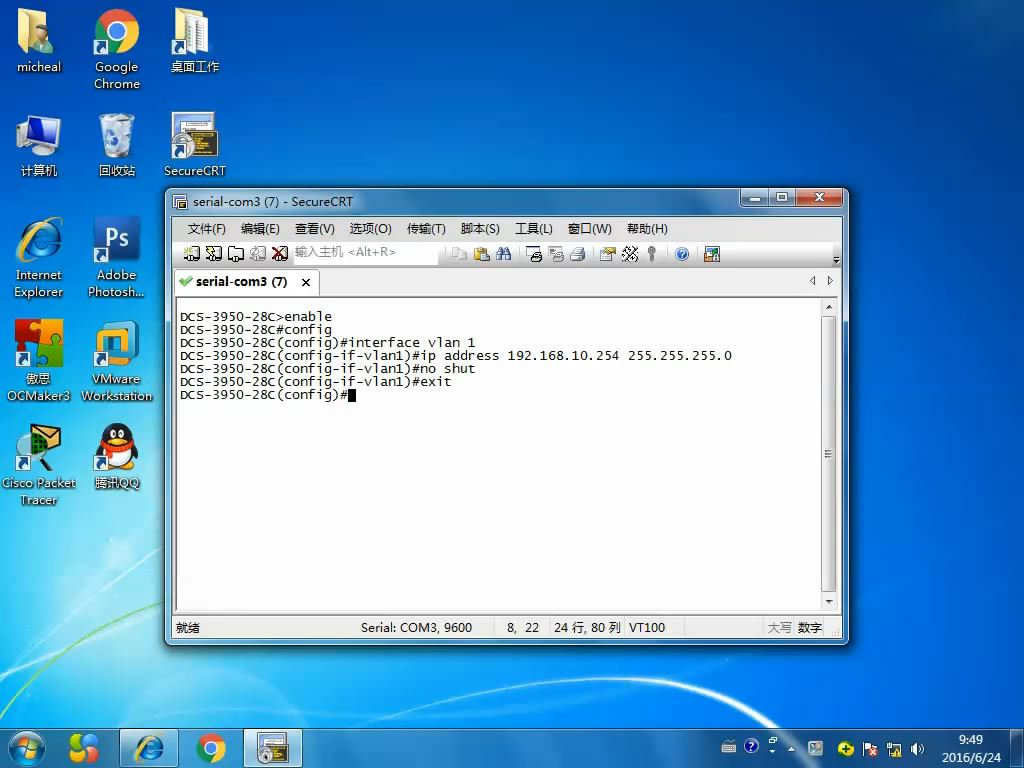Open the 脚本(S) menu
Image resolution: width=1024 pixels, height=768 pixels.
click(x=480, y=229)
